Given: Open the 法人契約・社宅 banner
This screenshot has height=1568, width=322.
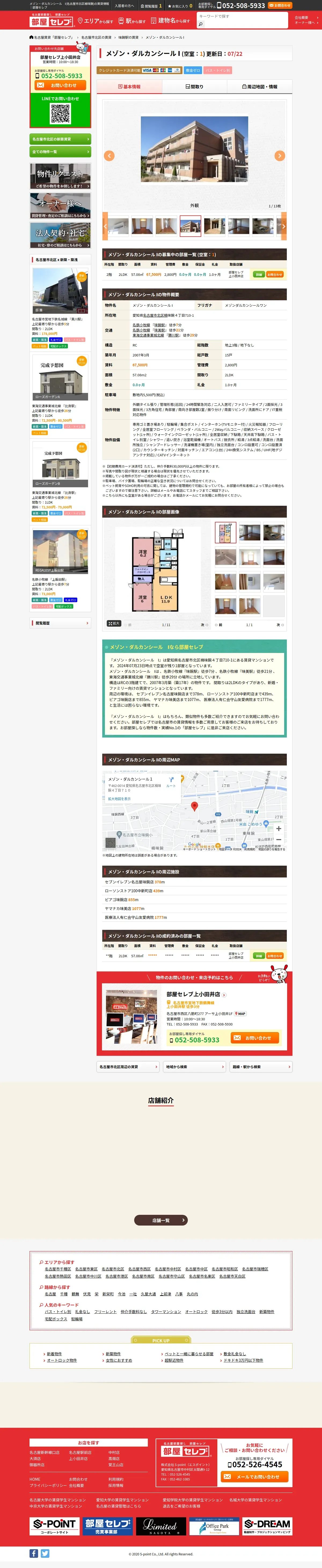Looking at the screenshot, I should pyautogui.click(x=60, y=235).
